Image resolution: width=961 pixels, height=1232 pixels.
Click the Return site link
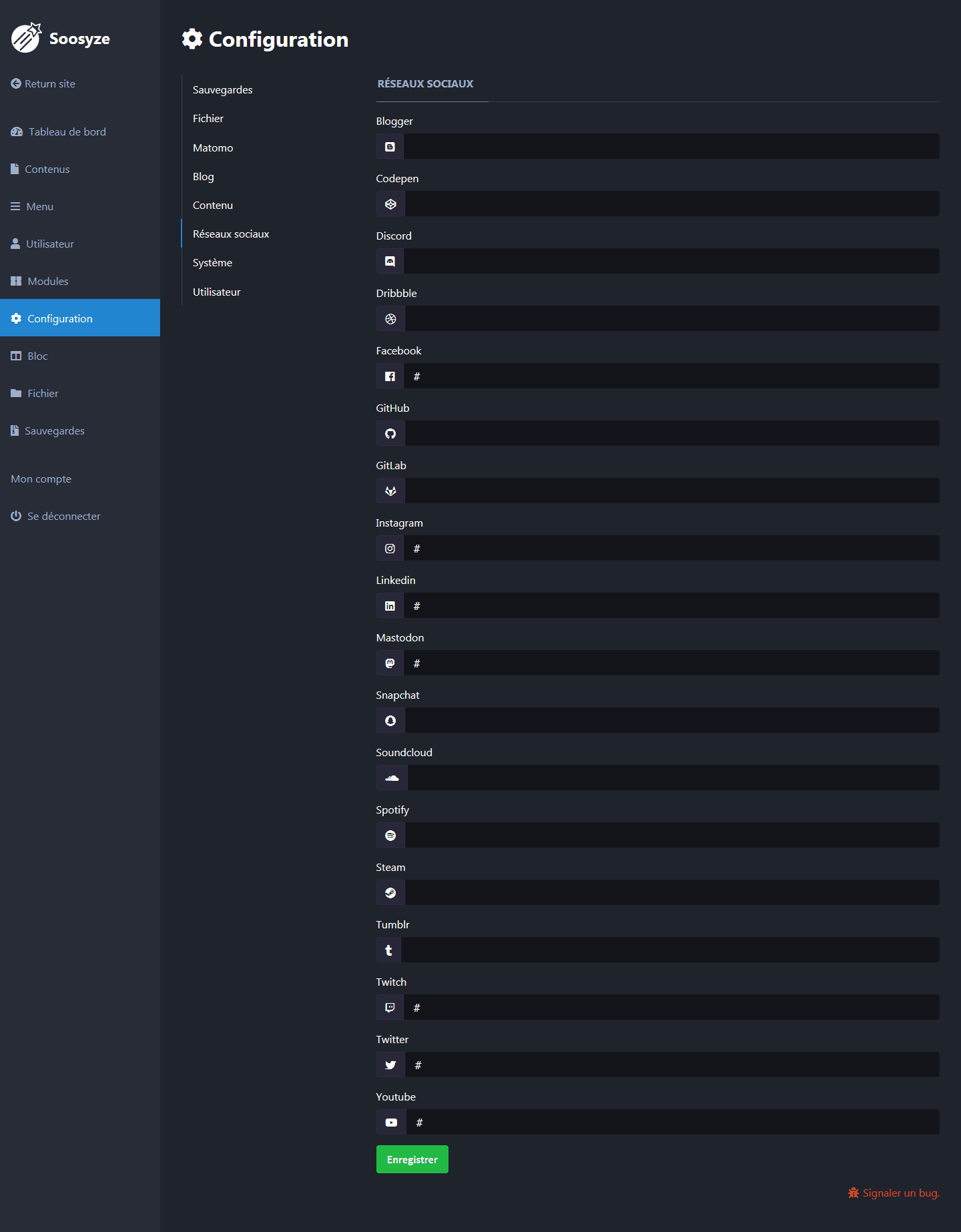point(43,83)
